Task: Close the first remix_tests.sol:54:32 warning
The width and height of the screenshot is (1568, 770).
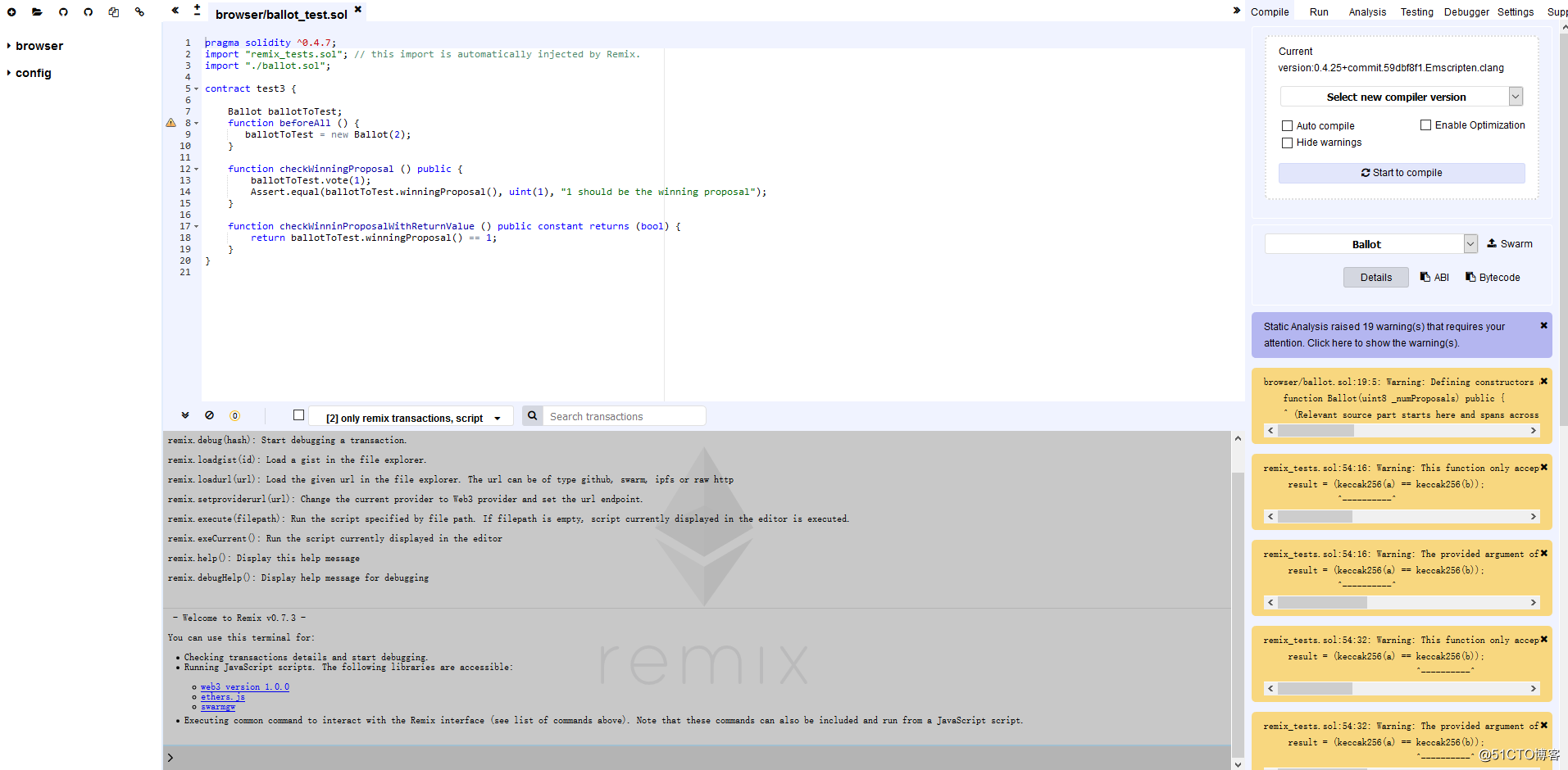Action: click(x=1543, y=640)
